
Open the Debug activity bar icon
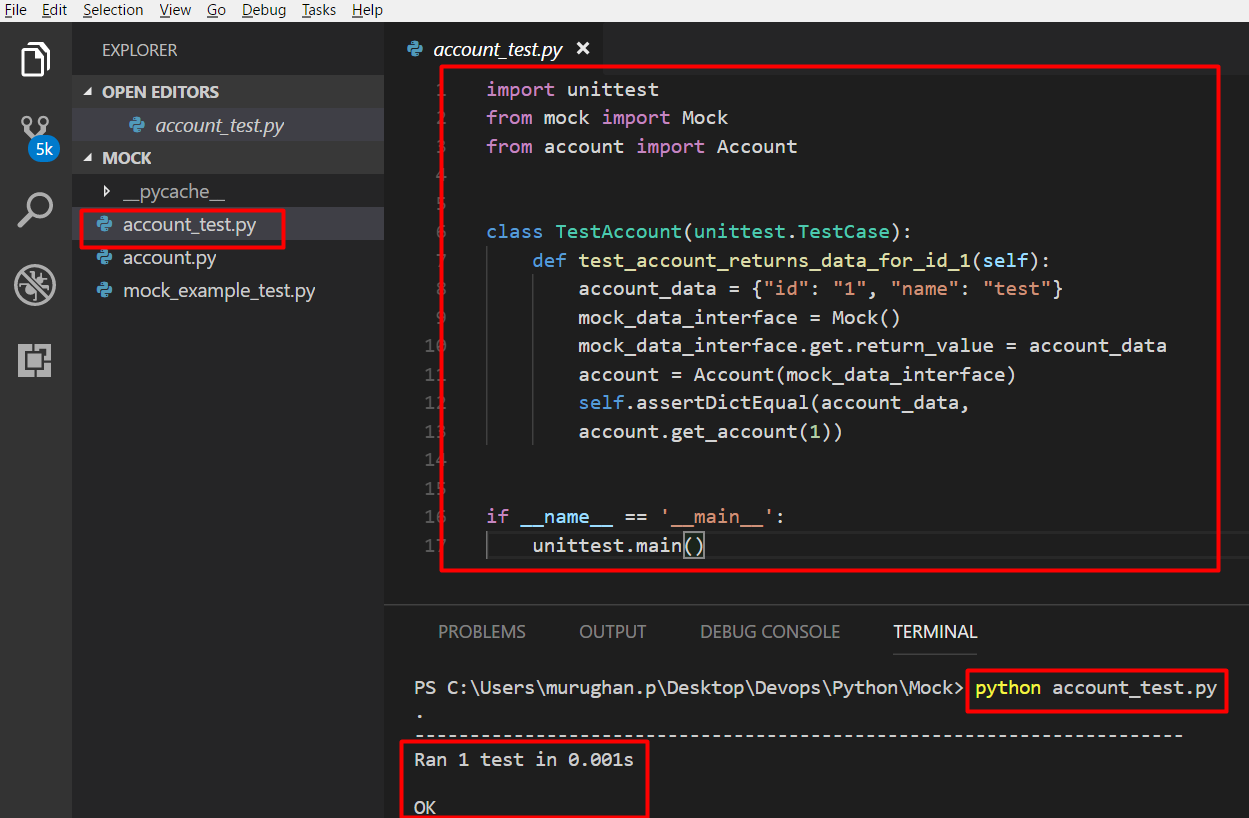(x=35, y=285)
